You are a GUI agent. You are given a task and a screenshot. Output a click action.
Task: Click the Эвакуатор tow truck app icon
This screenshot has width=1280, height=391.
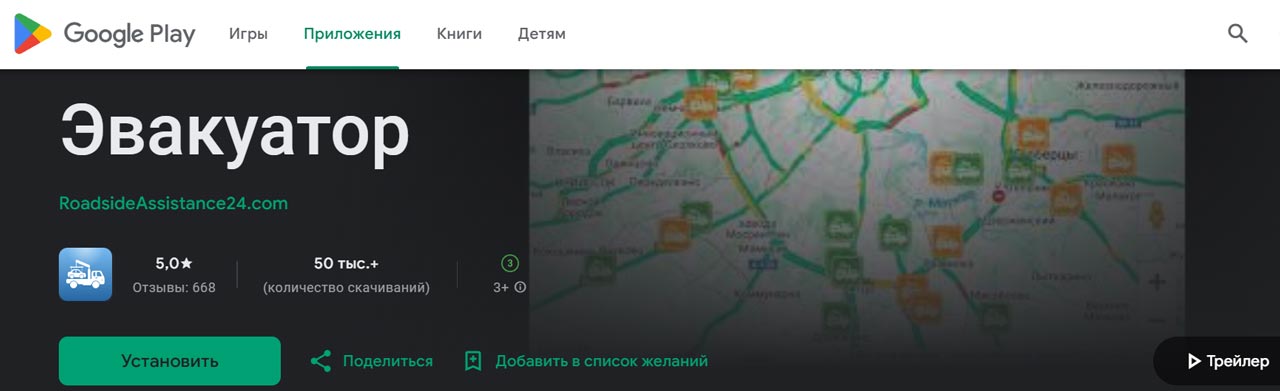[85, 274]
